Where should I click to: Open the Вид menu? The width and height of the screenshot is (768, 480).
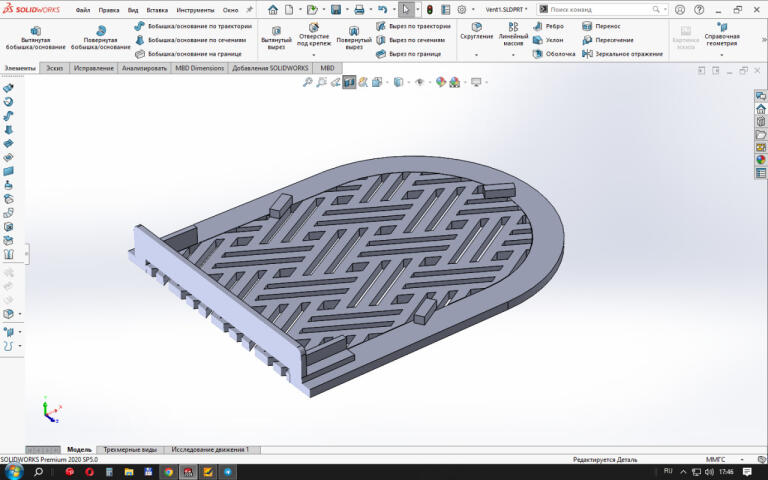(x=133, y=10)
